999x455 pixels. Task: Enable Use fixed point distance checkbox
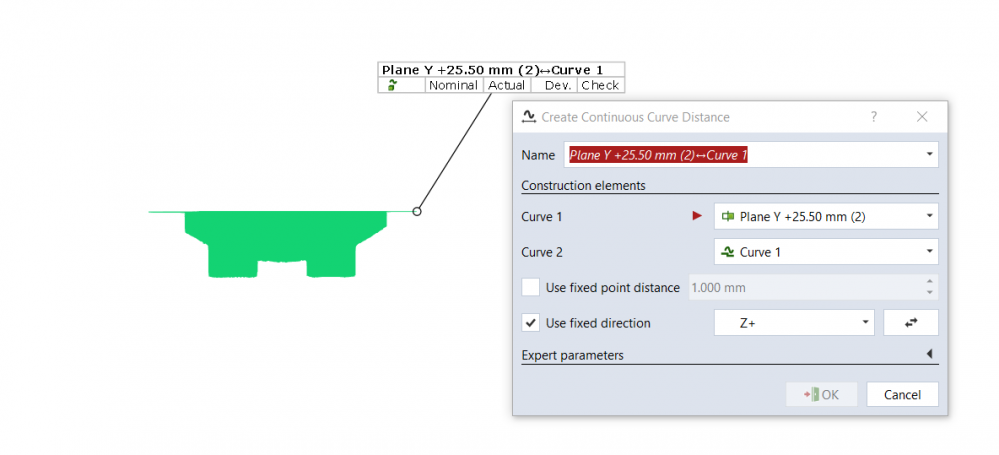[x=531, y=287]
